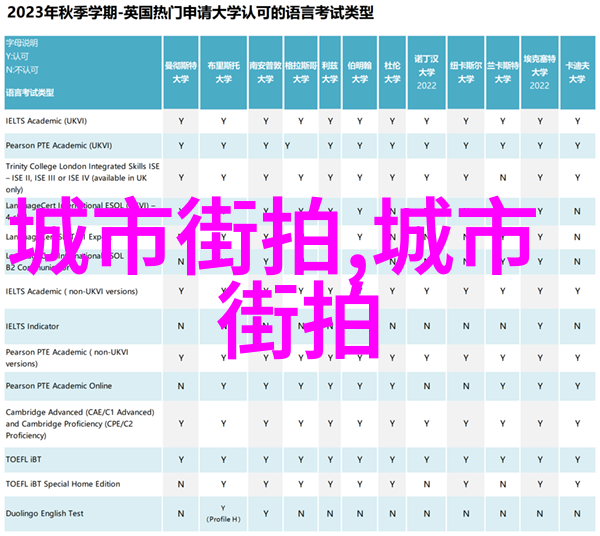Click the 字母说明 legend text
The image size is (600, 536).
[x=22, y=43]
